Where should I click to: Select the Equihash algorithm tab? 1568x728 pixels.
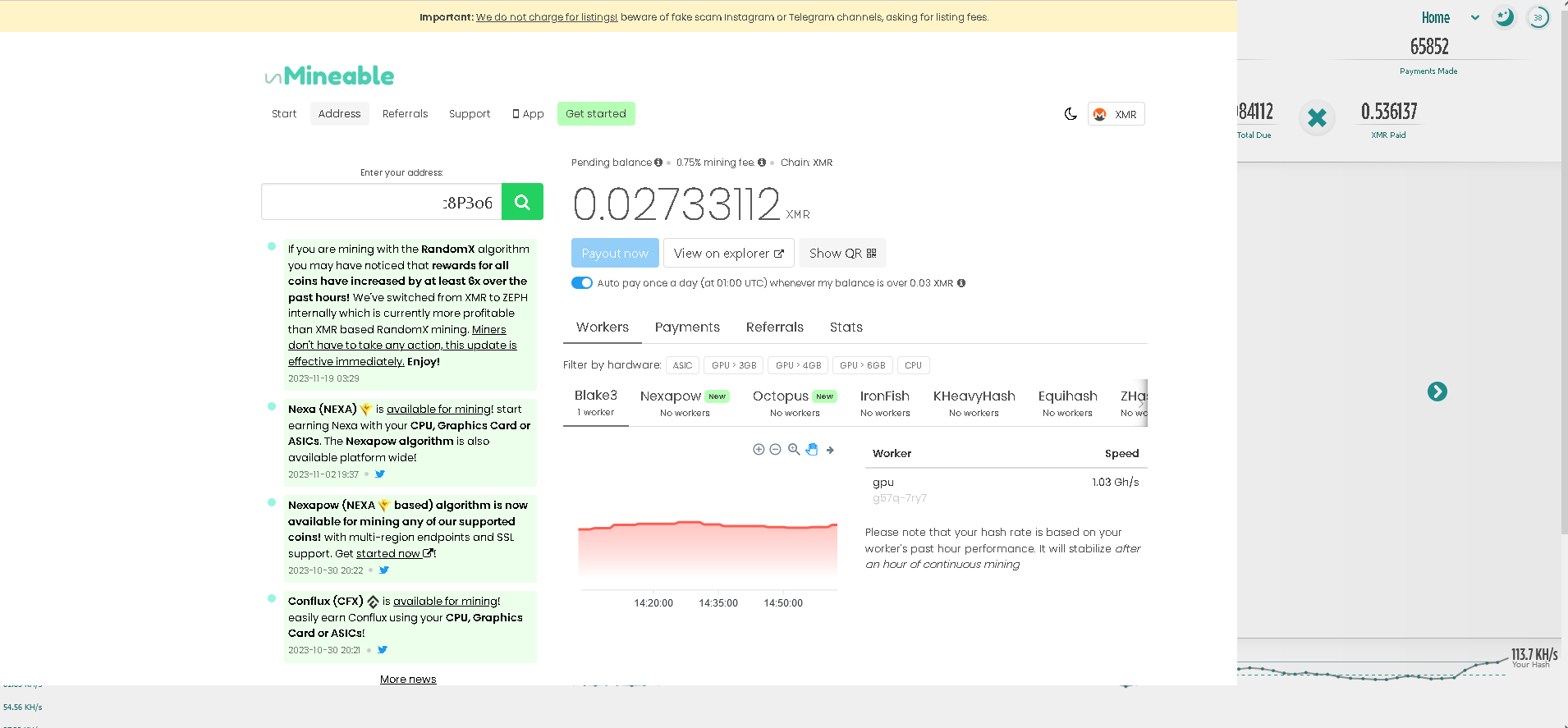coord(1068,403)
